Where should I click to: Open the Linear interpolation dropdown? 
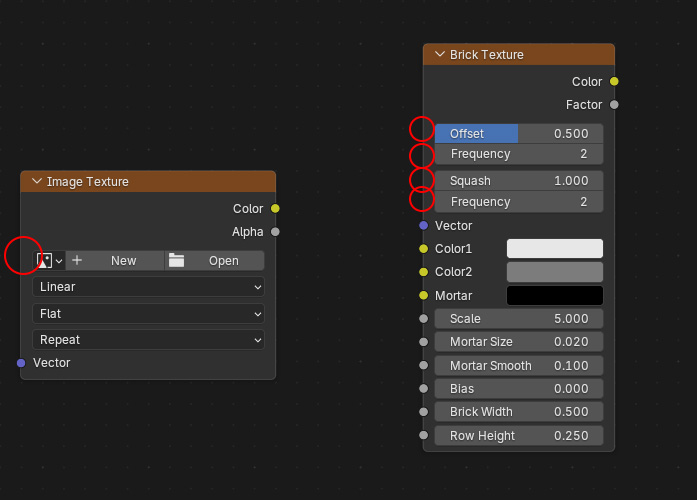148,287
